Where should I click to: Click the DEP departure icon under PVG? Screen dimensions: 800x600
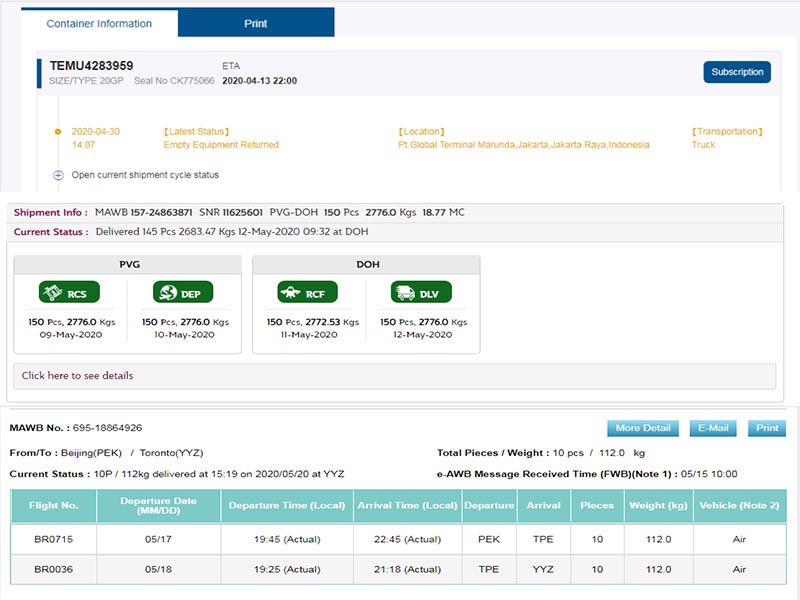[183, 293]
